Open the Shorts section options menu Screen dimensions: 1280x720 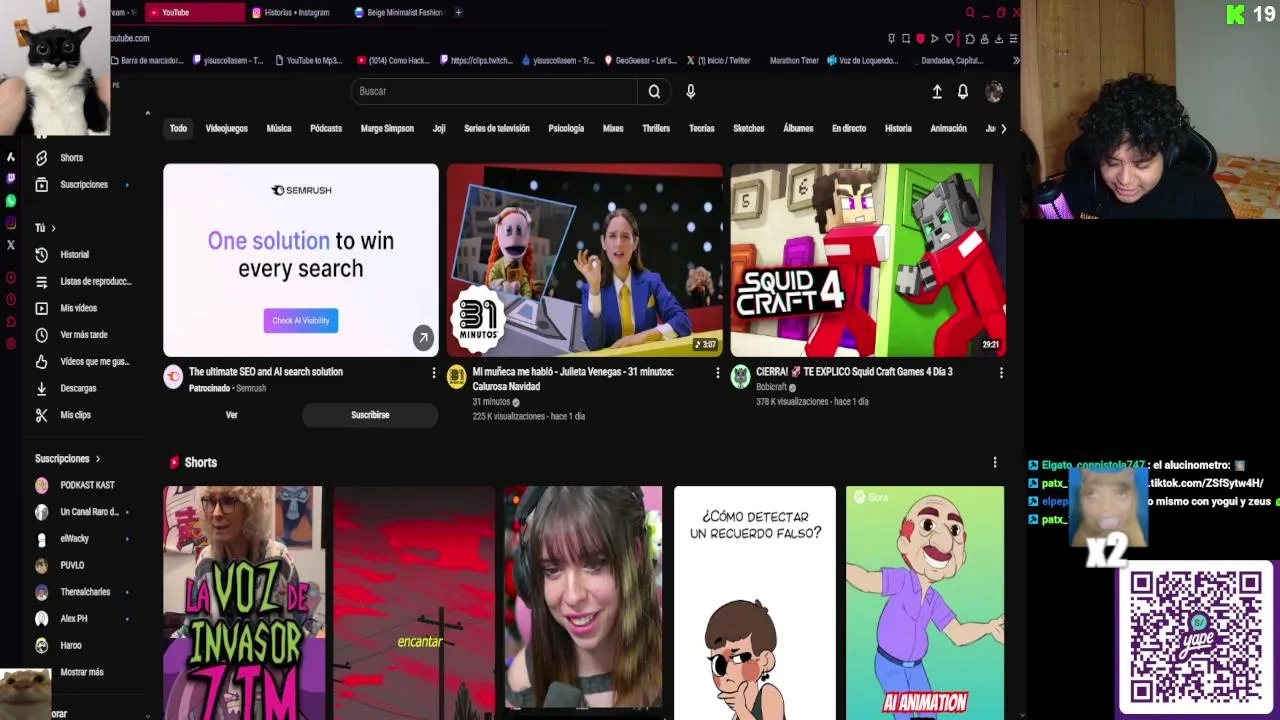[994, 462]
